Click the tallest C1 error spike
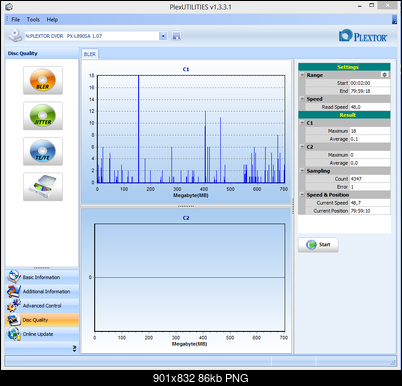 pyautogui.click(x=139, y=129)
